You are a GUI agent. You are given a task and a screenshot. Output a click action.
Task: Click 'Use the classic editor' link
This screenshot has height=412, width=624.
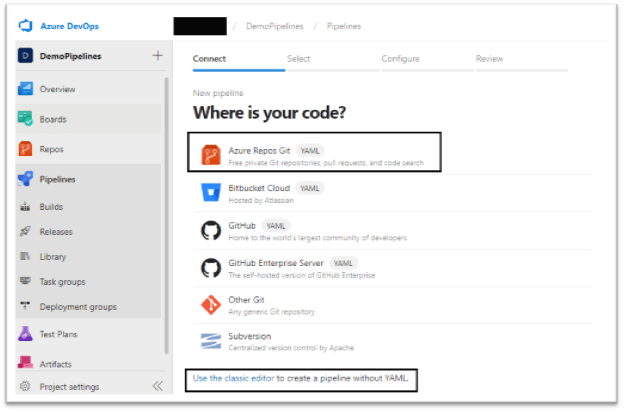point(234,378)
